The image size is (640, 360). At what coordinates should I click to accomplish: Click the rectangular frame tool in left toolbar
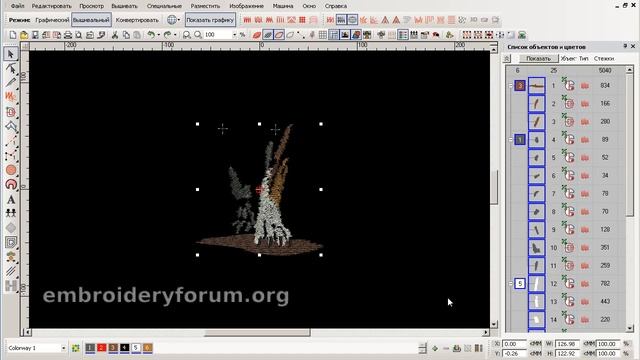tap(11, 242)
